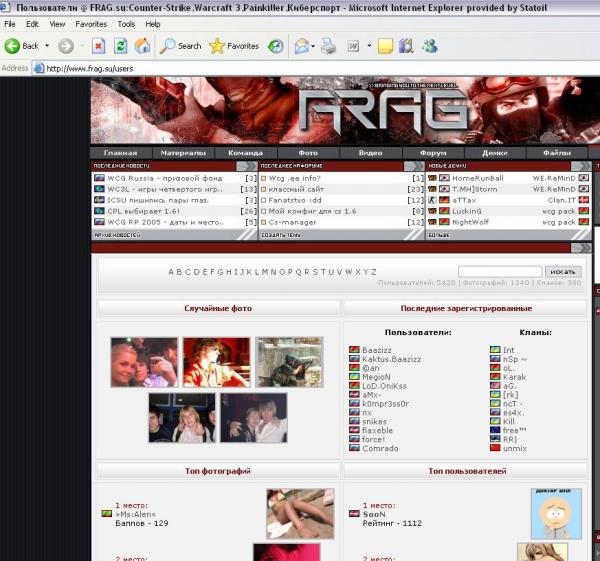Go to the Демки site tab
Image resolution: width=600 pixels, height=561 pixels.
click(495, 153)
